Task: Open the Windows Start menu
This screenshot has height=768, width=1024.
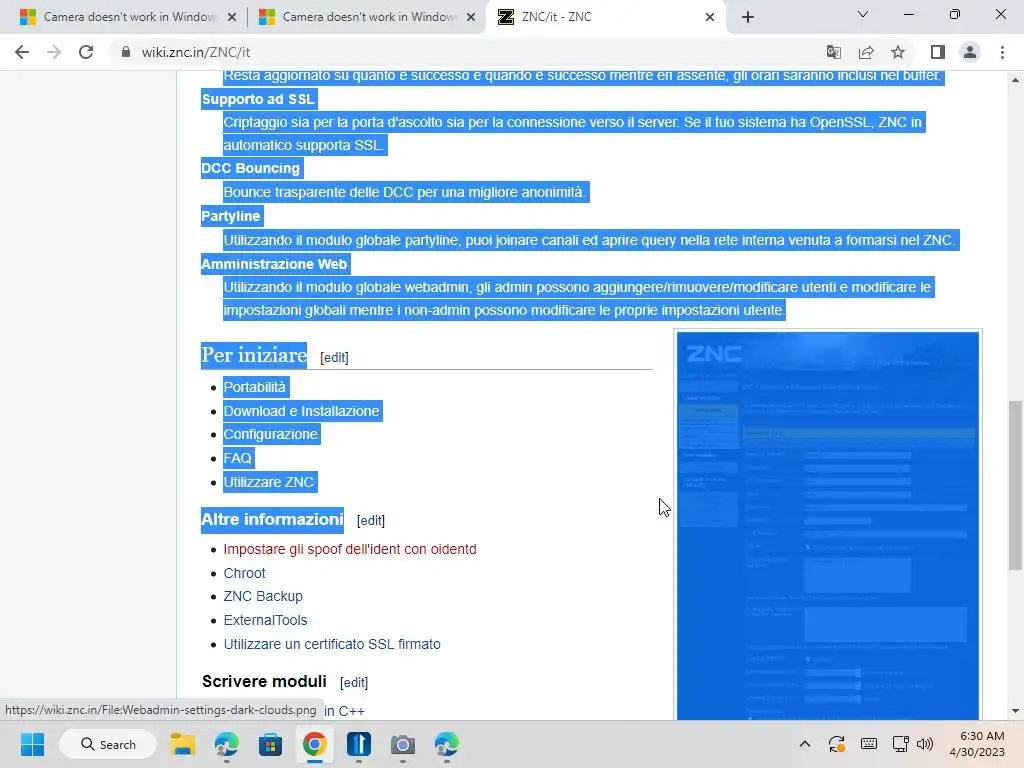Action: (x=32, y=744)
